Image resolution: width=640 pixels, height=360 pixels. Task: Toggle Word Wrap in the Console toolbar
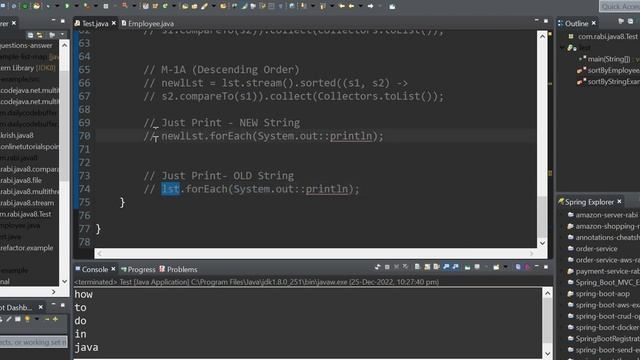(436, 267)
